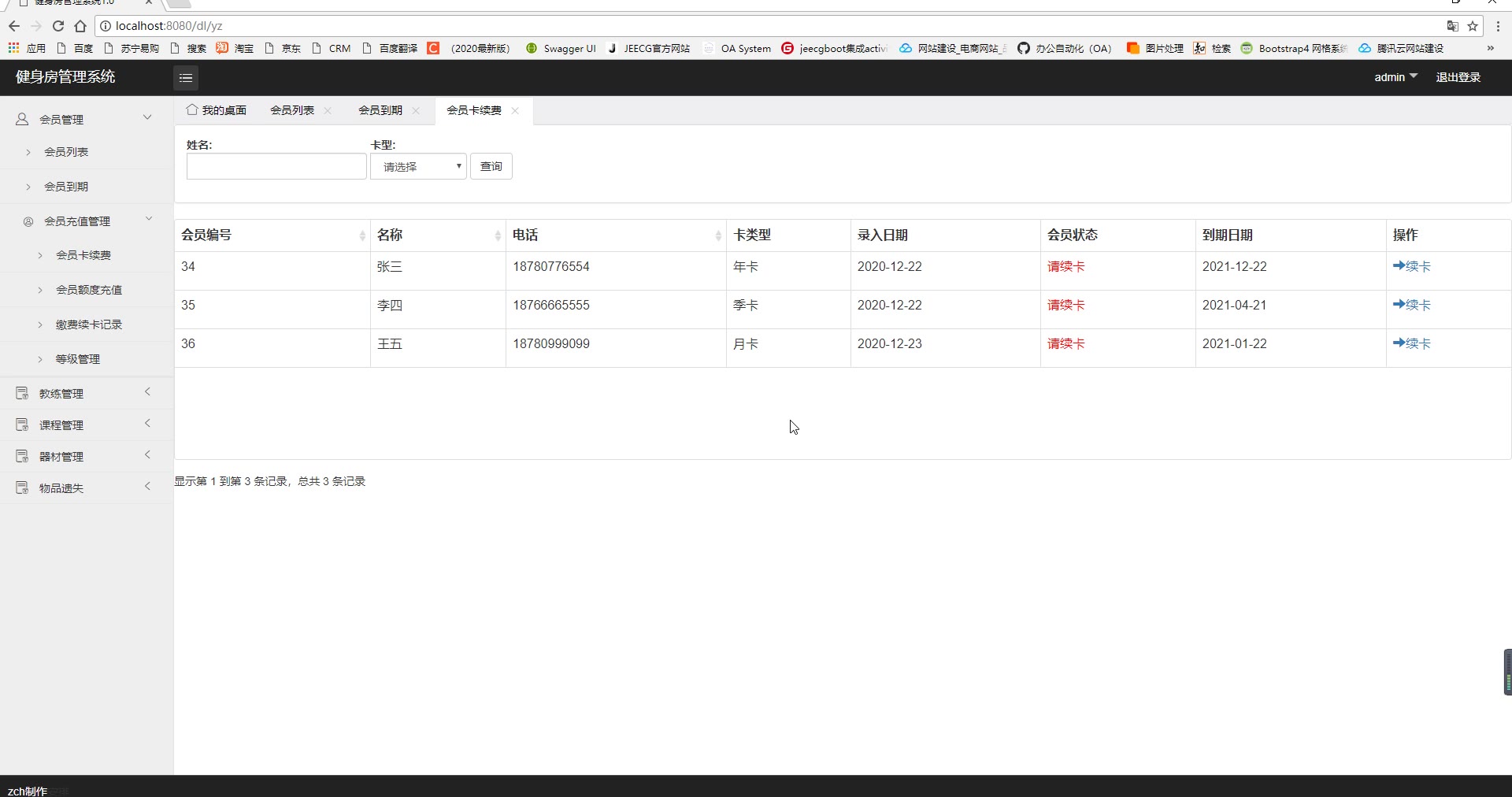
Task: Open 会员额度充值 in the sidebar
Action: 89,290
